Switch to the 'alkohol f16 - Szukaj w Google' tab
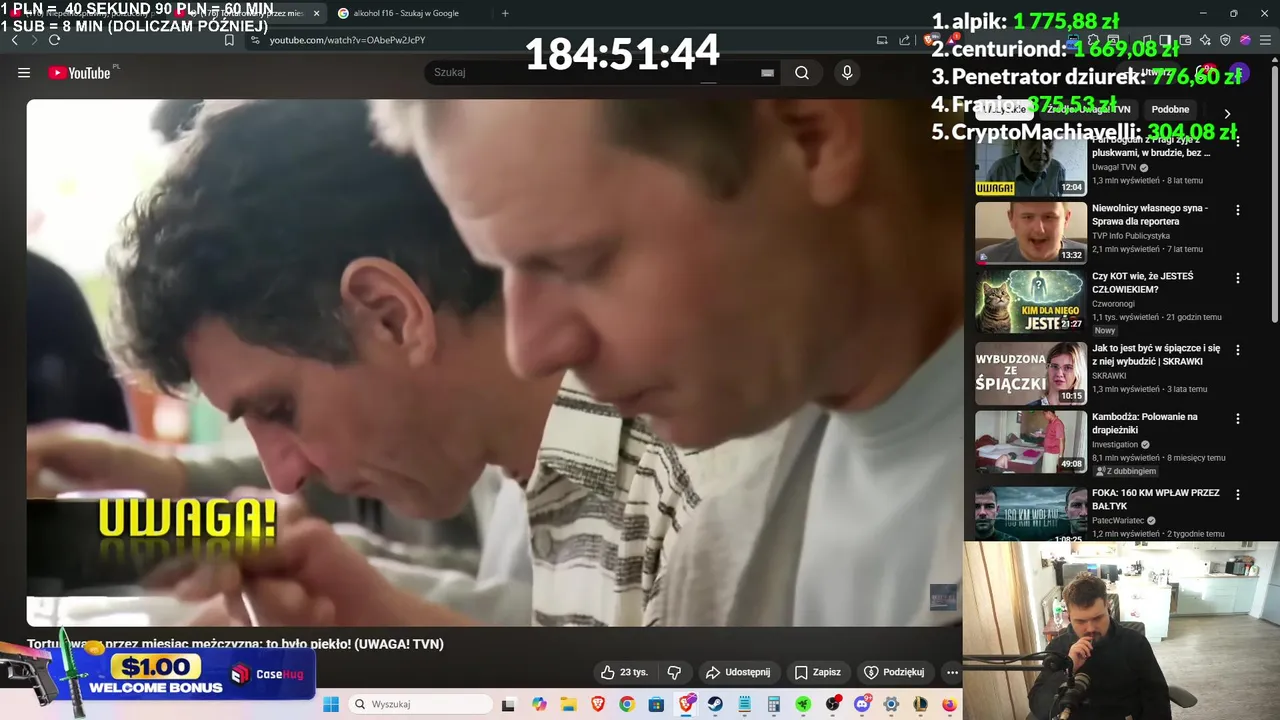Screen dimensions: 1280x720 click(x=405, y=13)
